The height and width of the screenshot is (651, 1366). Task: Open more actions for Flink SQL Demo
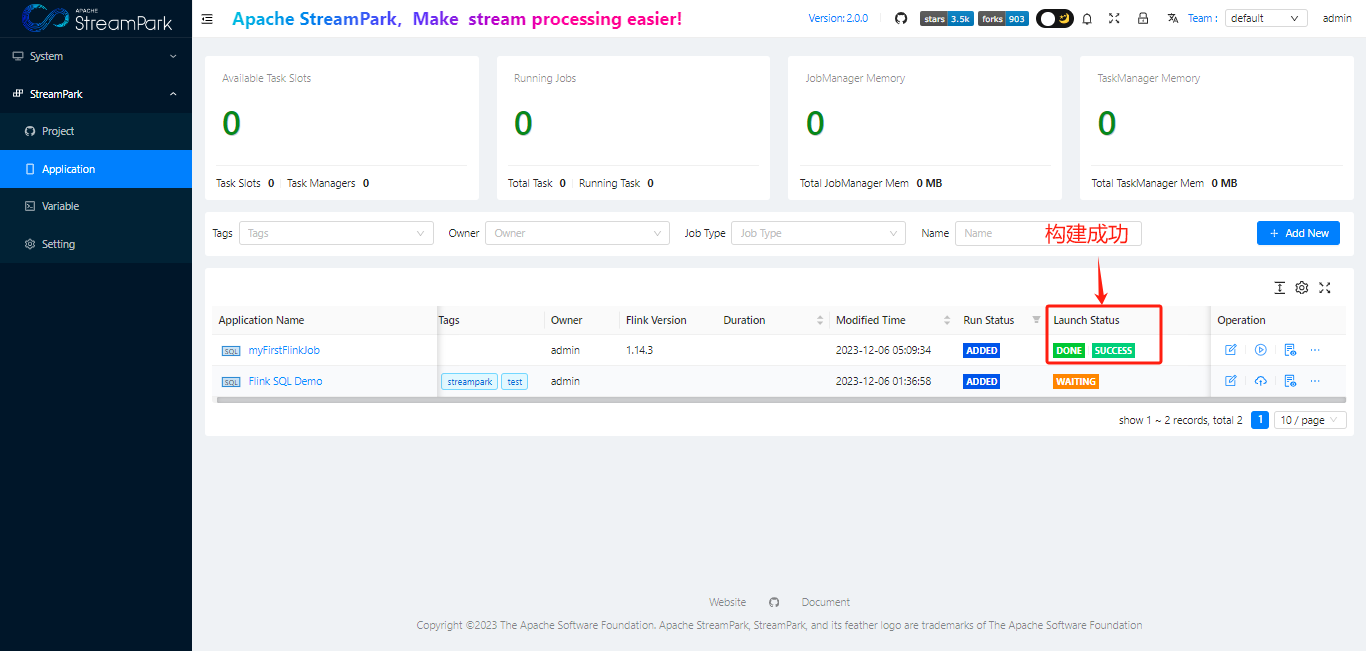click(x=1315, y=381)
